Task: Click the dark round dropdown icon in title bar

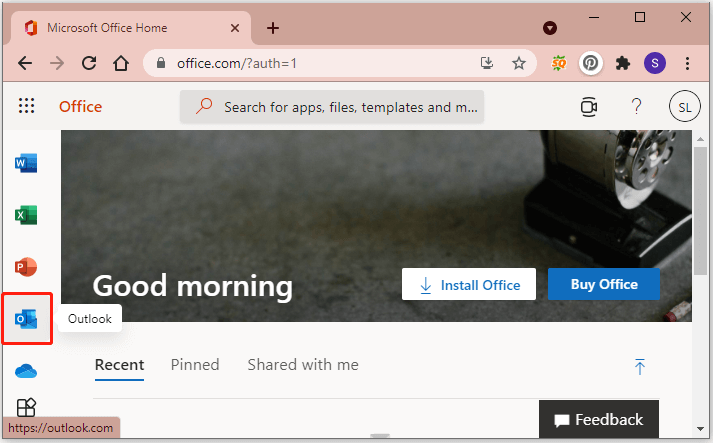Action: 550,28
